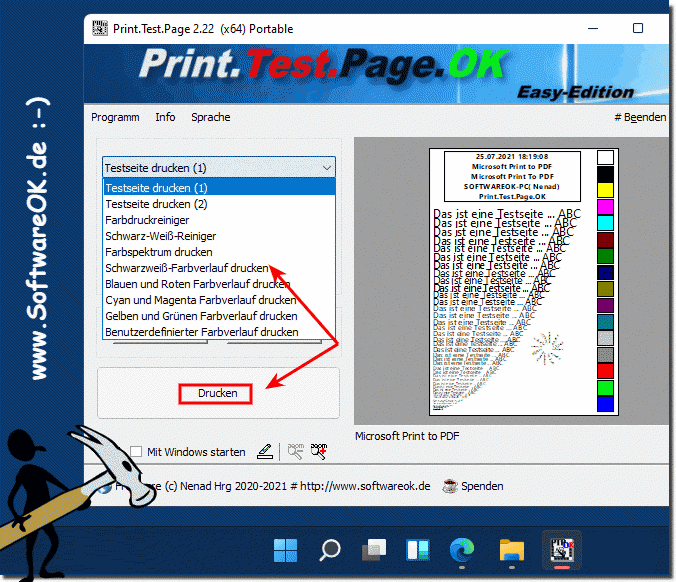Viewport: 676px width, 582px height.
Task: Select Testseite drucken (2) in the list
Action: click(219, 204)
